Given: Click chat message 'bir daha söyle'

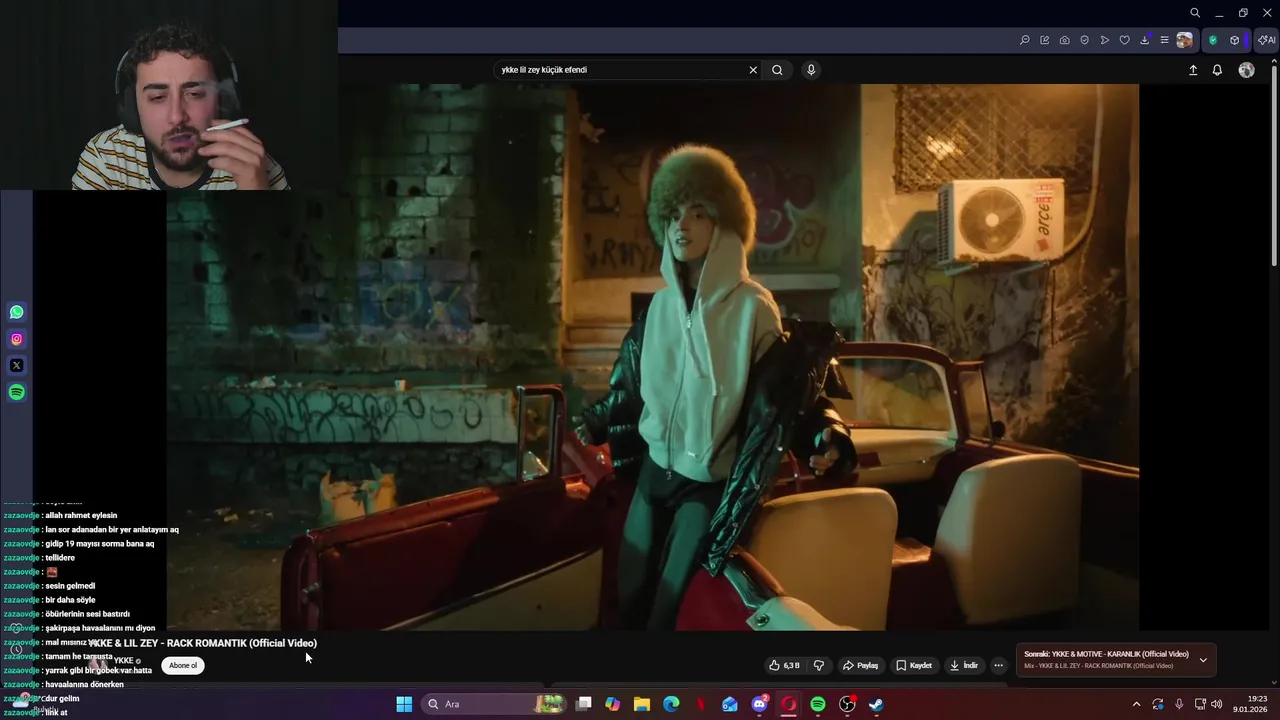Looking at the screenshot, I should coord(70,600).
